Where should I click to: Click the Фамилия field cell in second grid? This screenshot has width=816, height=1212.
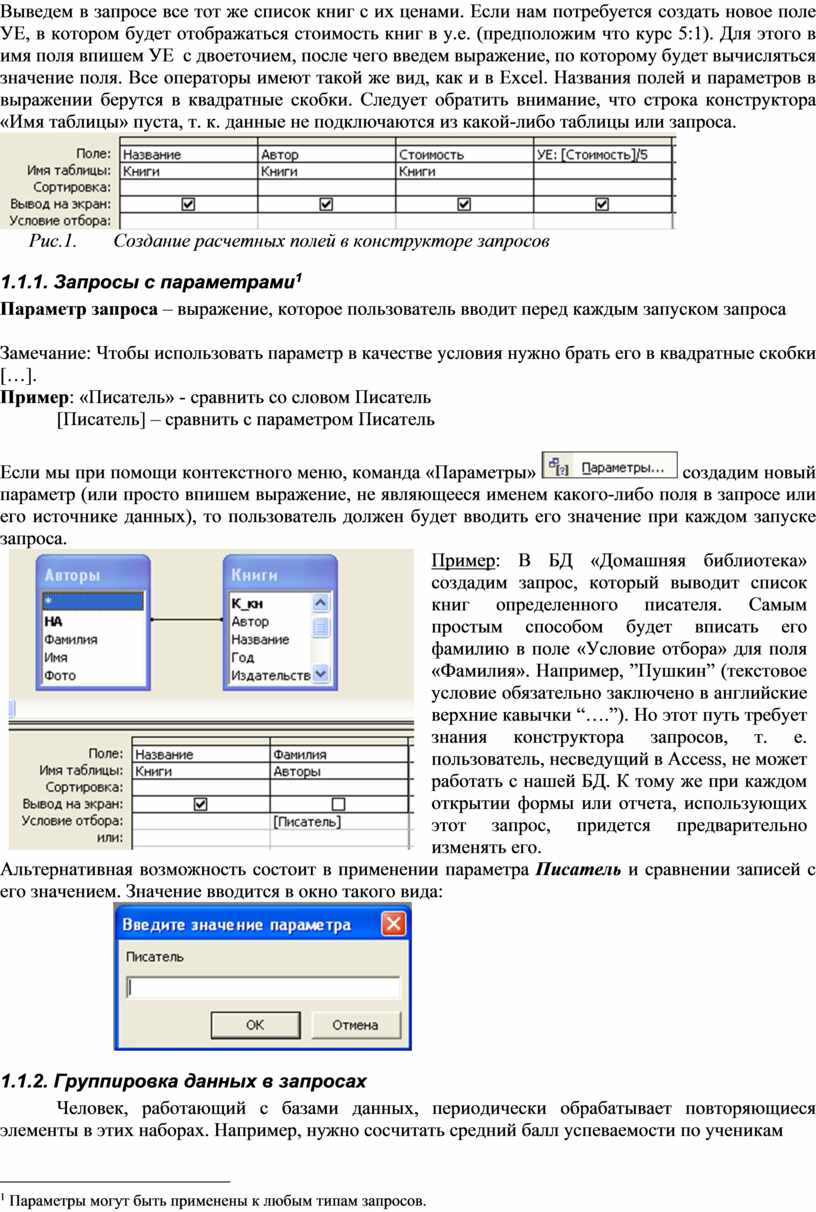point(340,755)
